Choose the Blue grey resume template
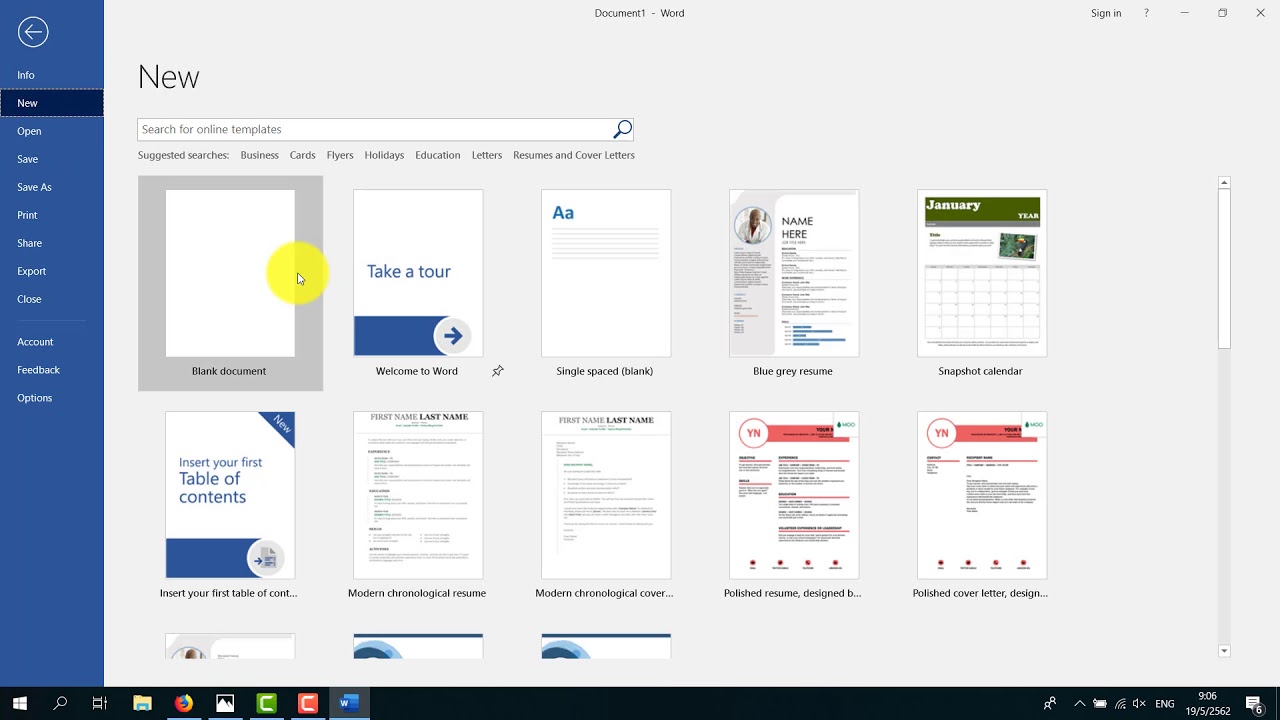 pos(794,283)
